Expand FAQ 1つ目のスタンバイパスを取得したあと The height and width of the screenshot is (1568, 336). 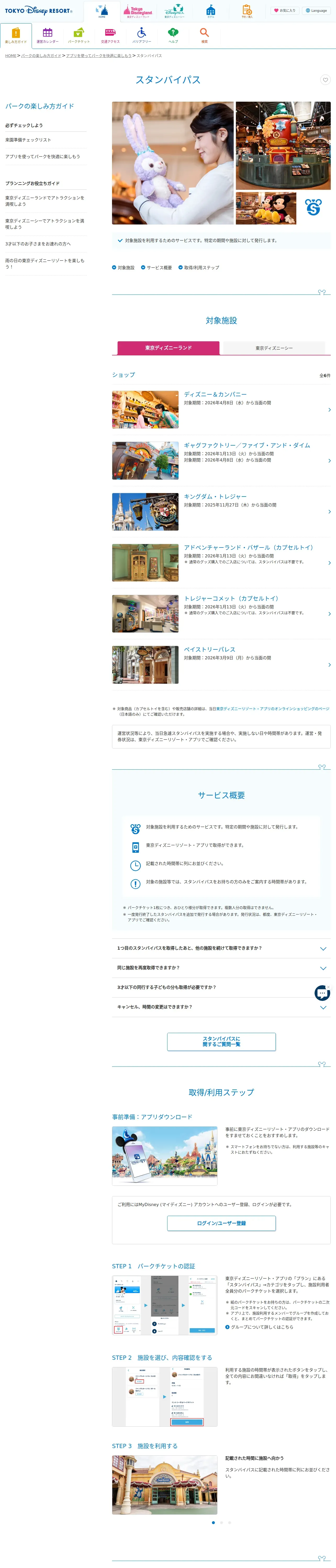(221, 948)
